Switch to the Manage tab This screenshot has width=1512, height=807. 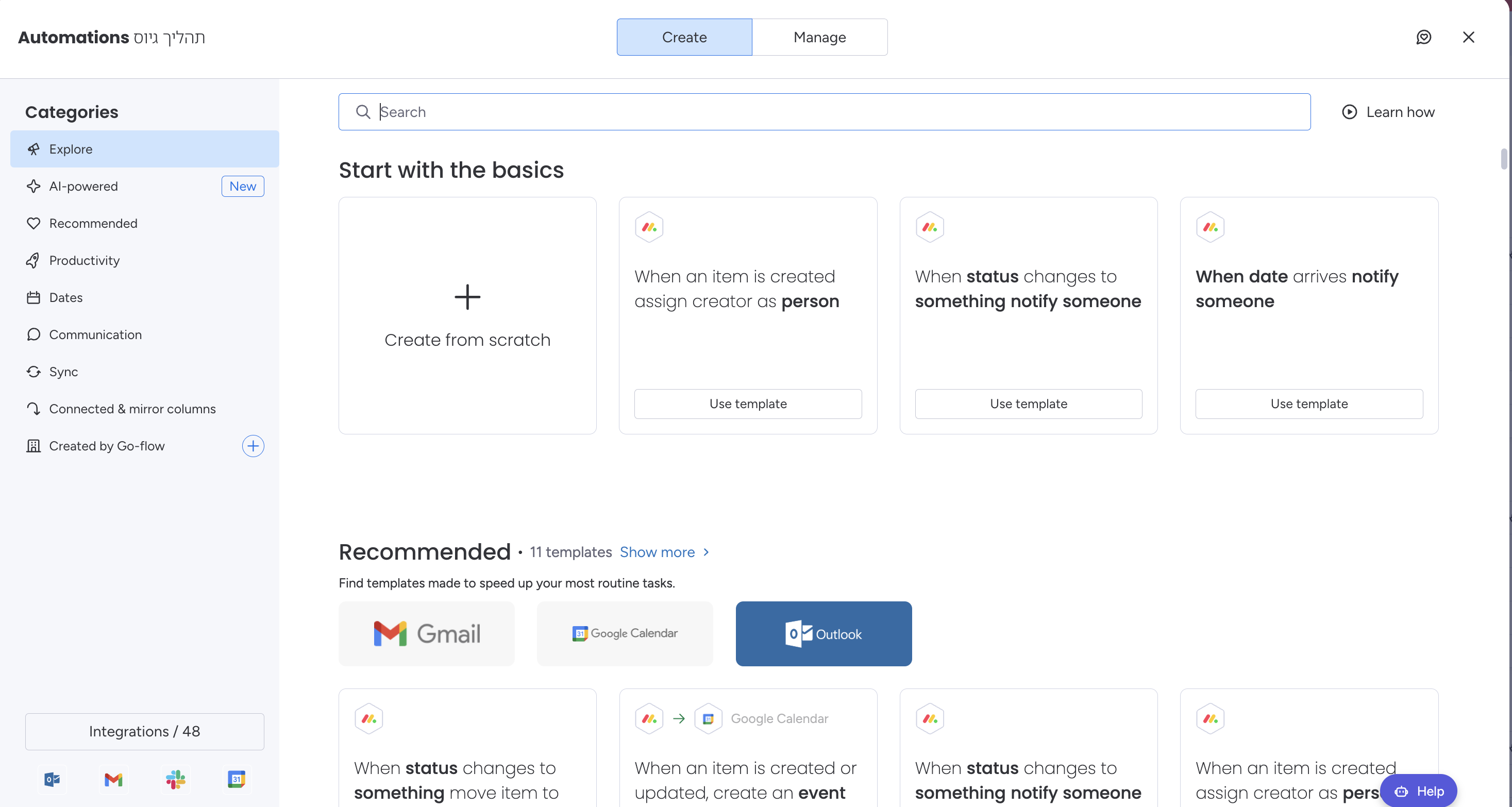coord(819,37)
